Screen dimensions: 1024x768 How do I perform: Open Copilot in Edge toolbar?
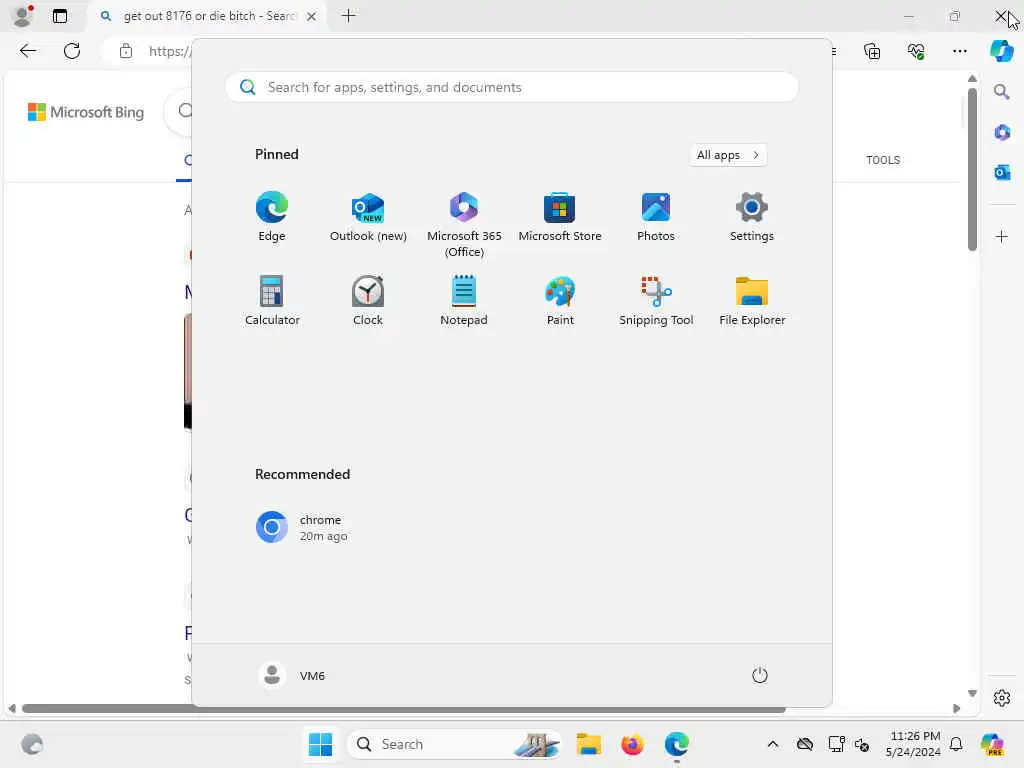1002,51
